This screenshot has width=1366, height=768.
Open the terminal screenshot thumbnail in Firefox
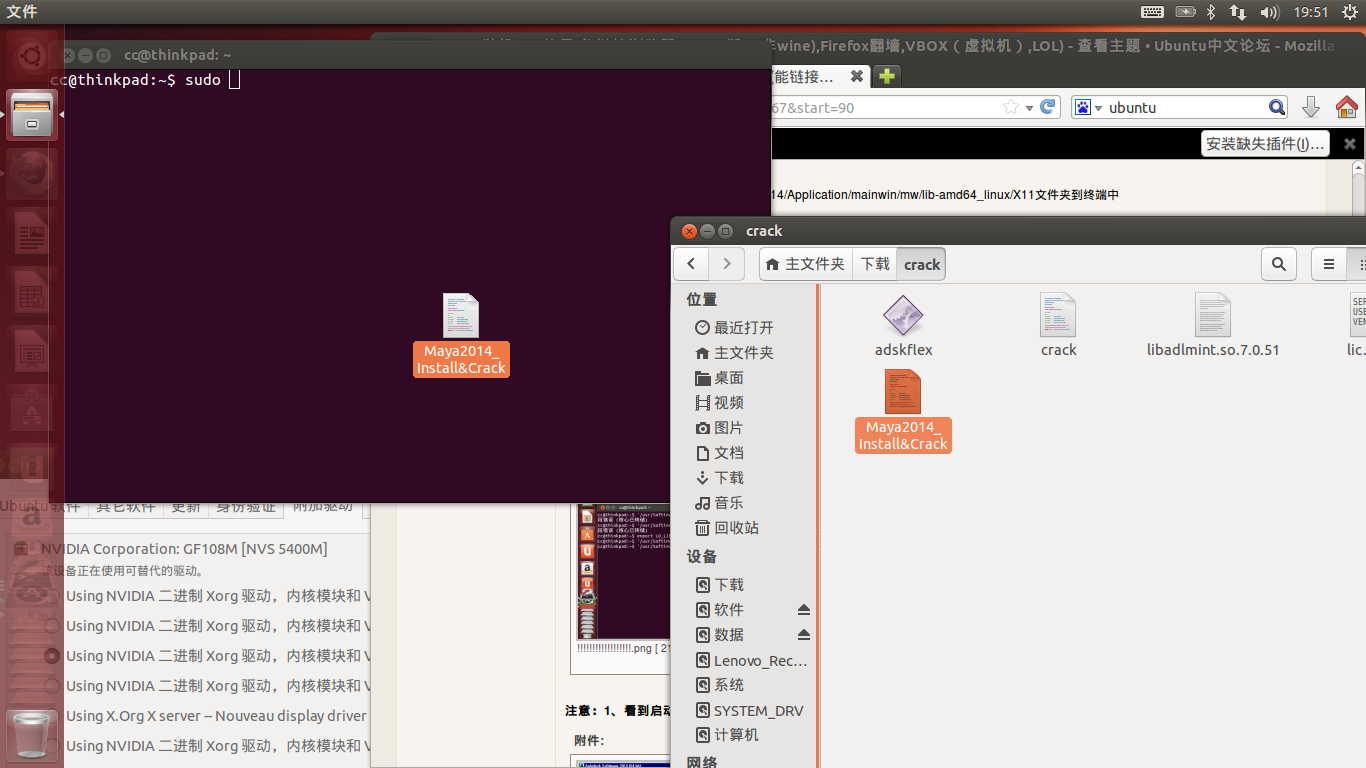click(x=623, y=571)
